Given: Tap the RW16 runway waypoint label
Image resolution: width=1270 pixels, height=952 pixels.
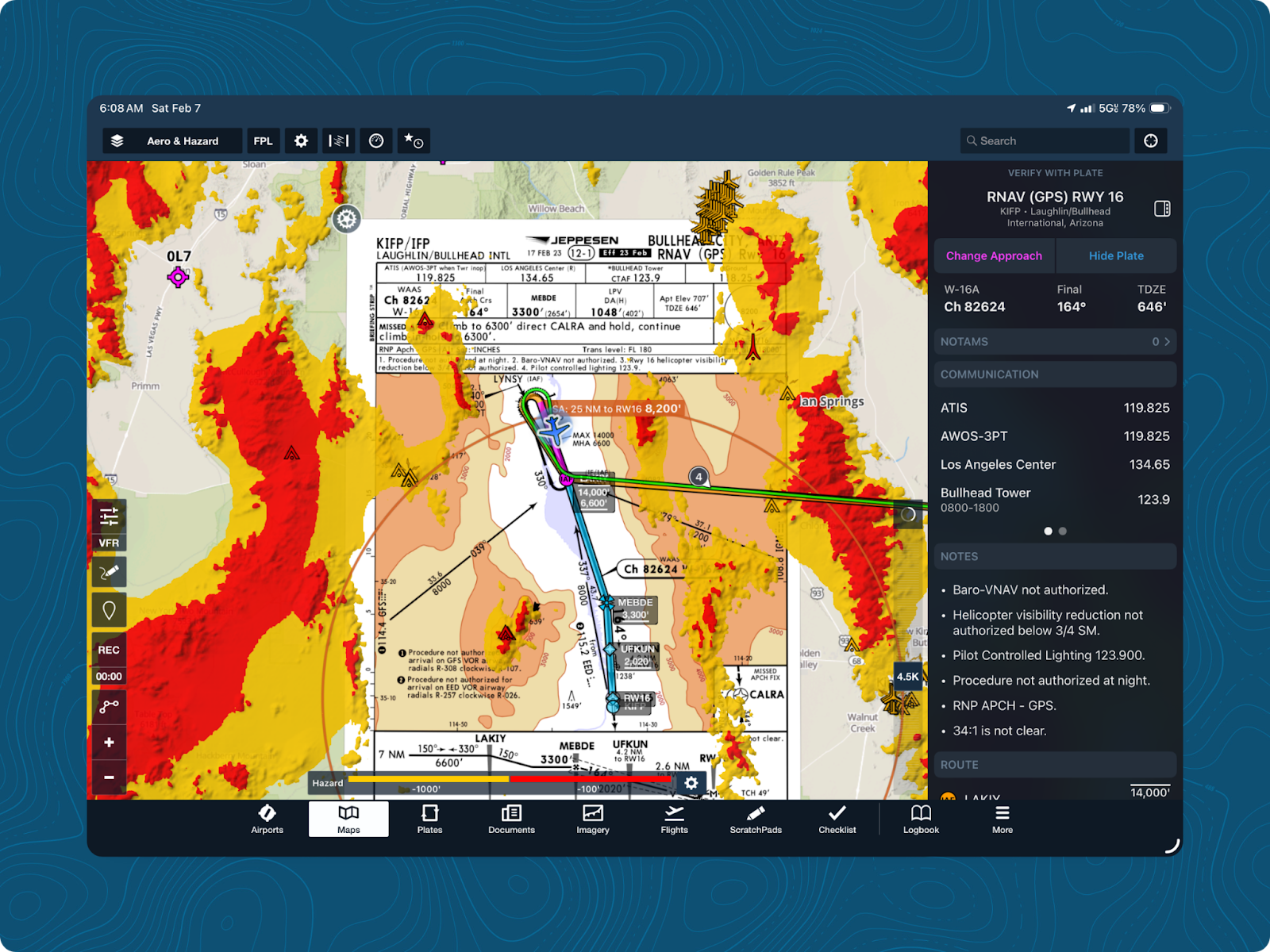Looking at the screenshot, I should pos(637,698).
